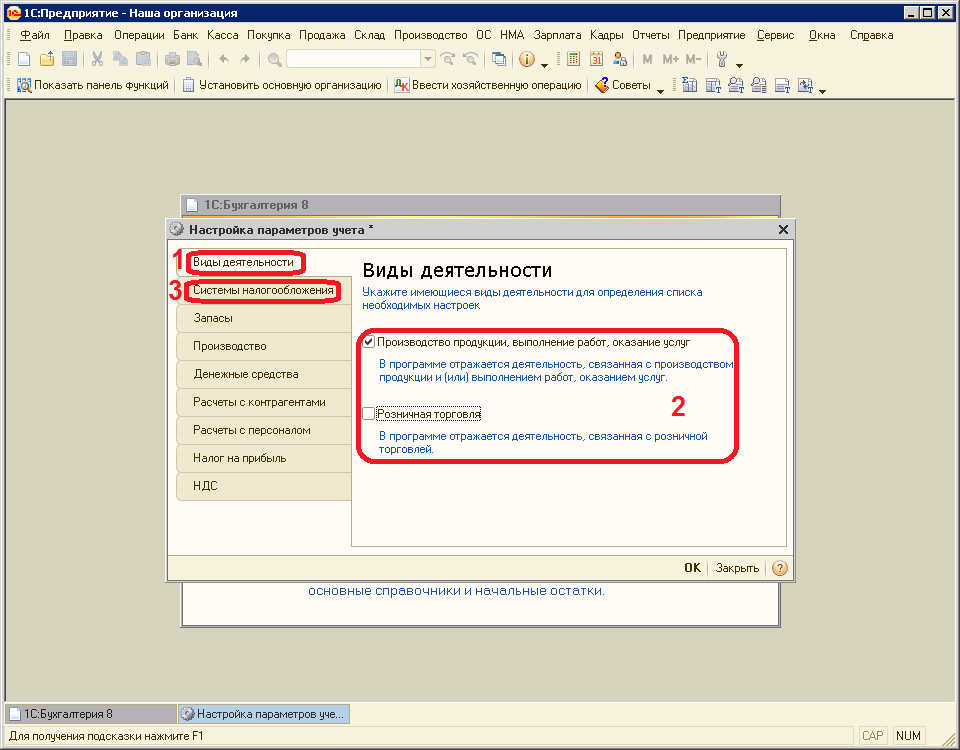Image resolution: width=960 pixels, height=750 pixels.
Task: Expand the Советы dropdown arrow
Action: [661, 91]
